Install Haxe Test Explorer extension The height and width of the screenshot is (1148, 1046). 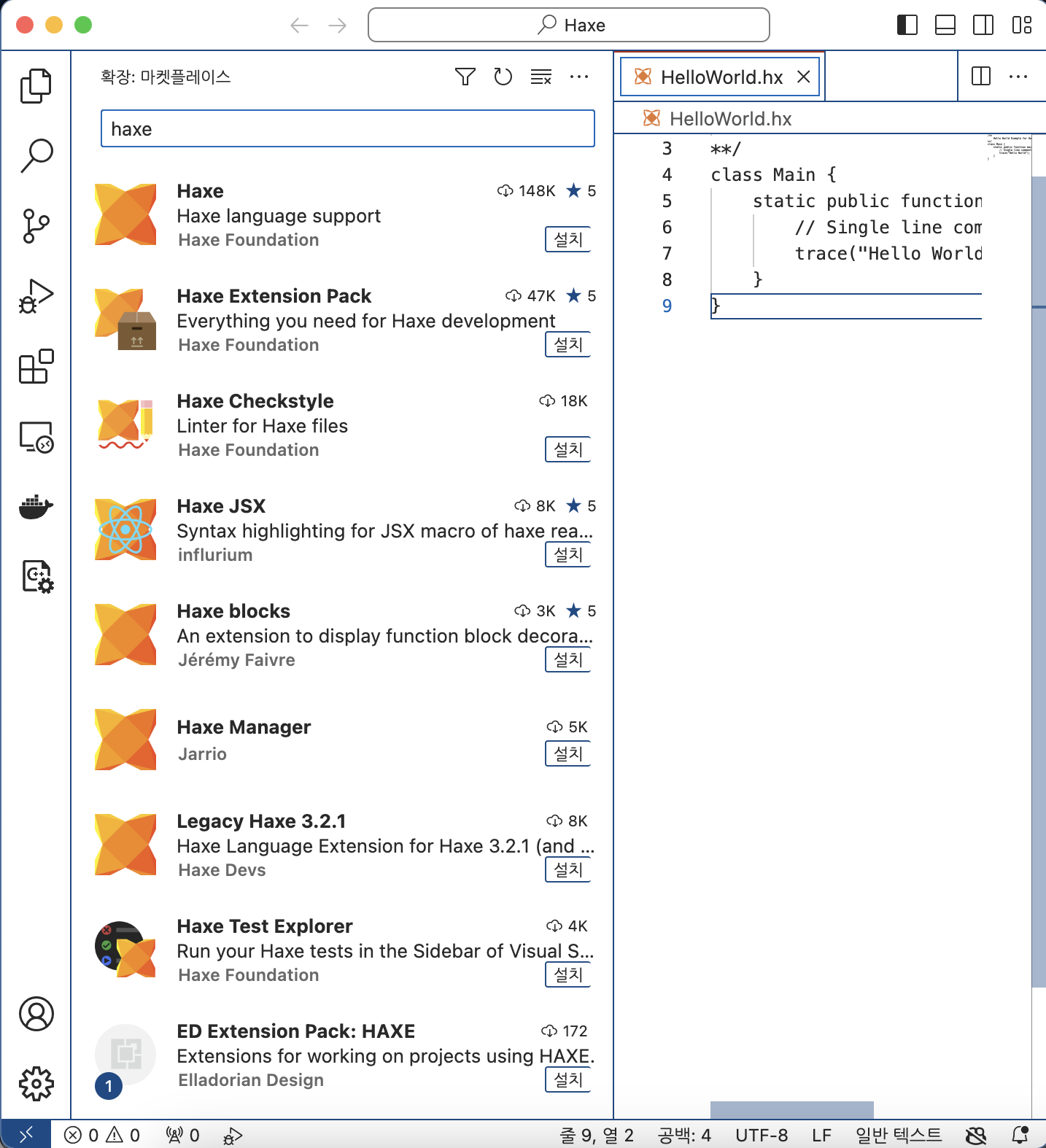[568, 974]
